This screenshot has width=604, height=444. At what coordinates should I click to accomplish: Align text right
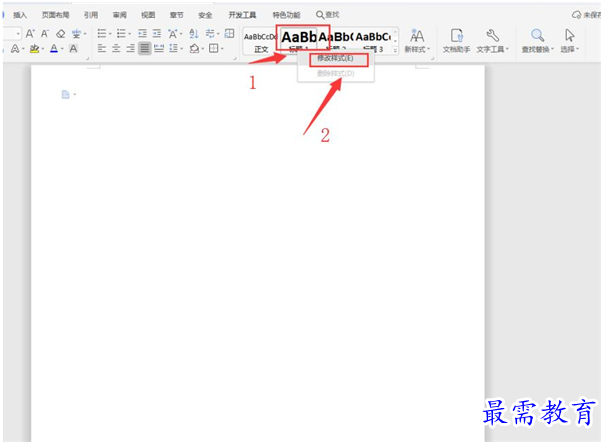coord(131,49)
